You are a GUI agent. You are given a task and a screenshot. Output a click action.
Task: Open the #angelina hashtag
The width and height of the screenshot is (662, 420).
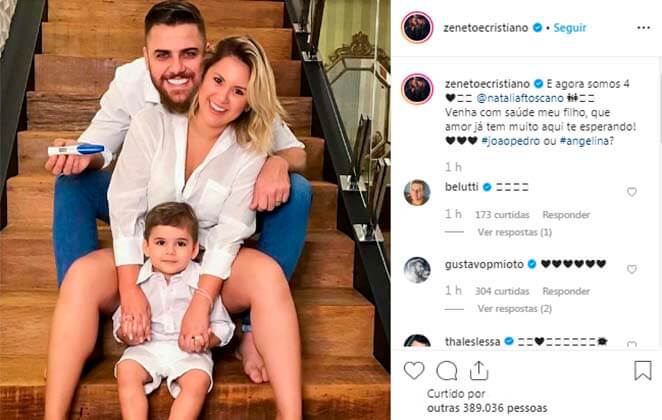coord(584,141)
